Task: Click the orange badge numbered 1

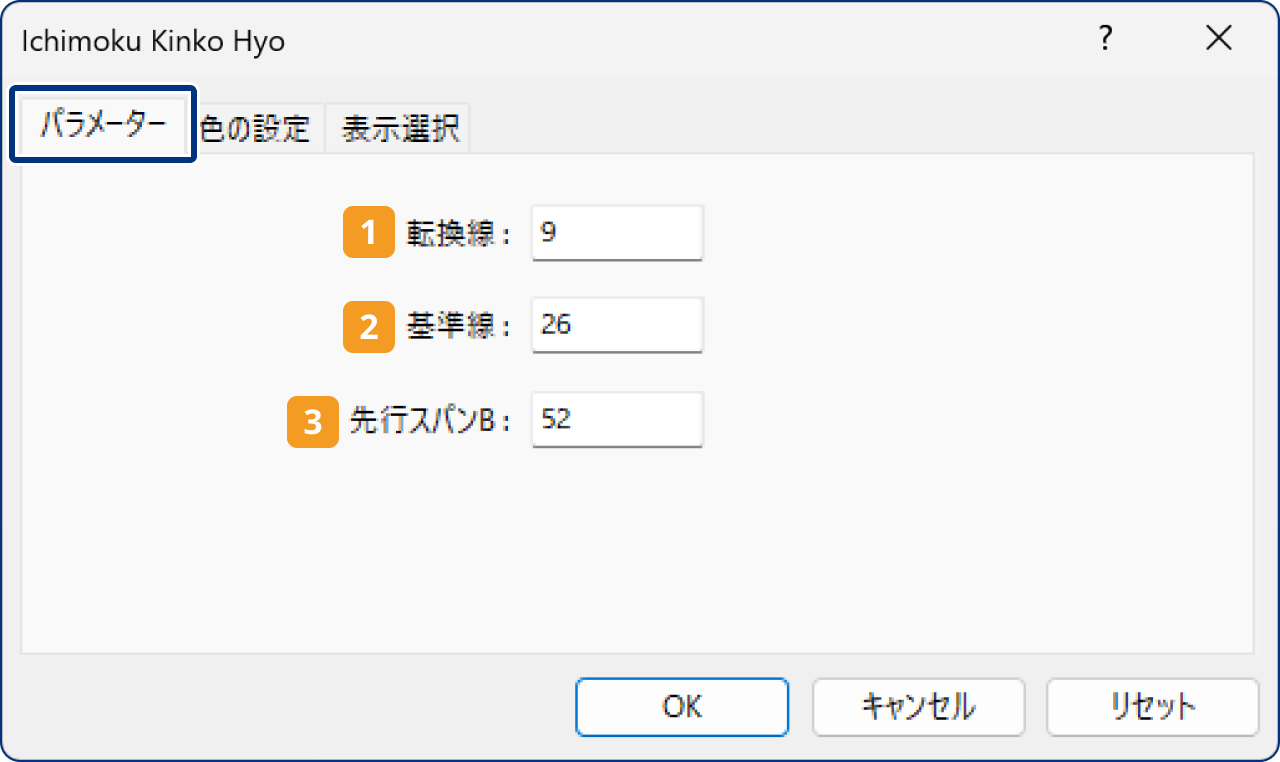Action: [x=368, y=232]
